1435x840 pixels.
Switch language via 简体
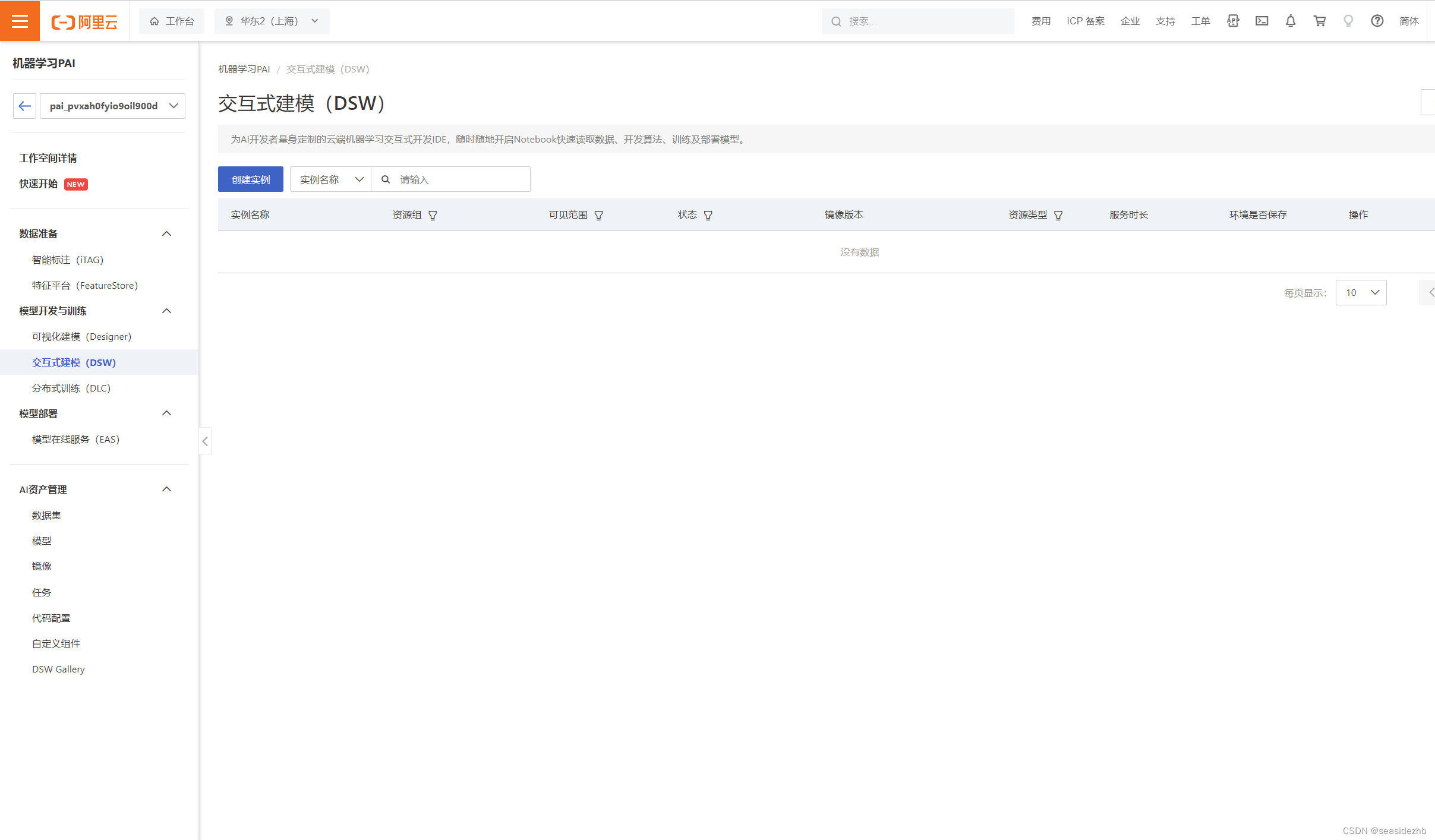[1409, 21]
